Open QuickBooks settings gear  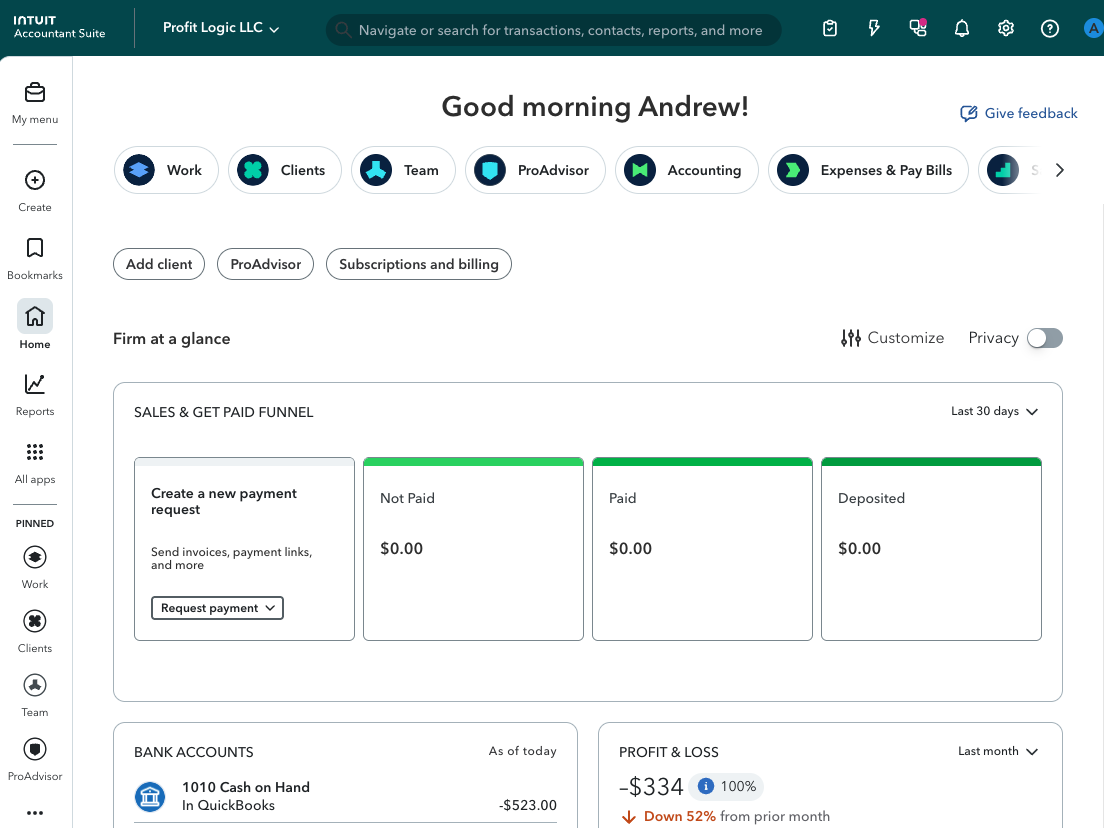pos(1005,28)
